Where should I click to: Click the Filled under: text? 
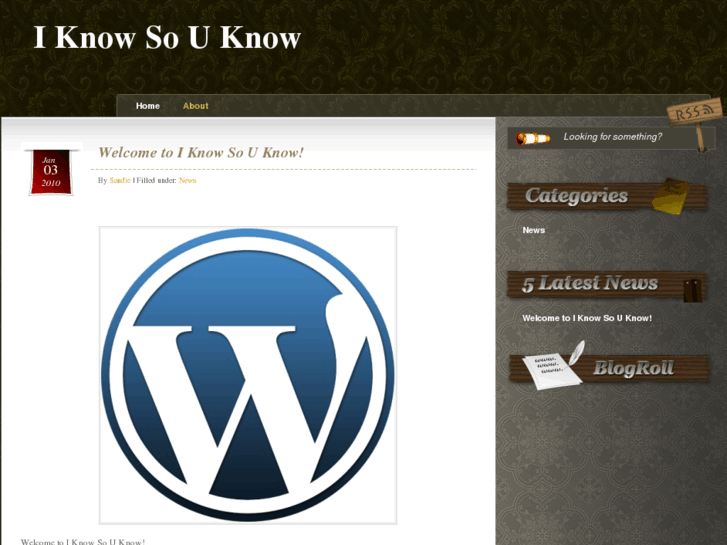pyautogui.click(x=156, y=180)
